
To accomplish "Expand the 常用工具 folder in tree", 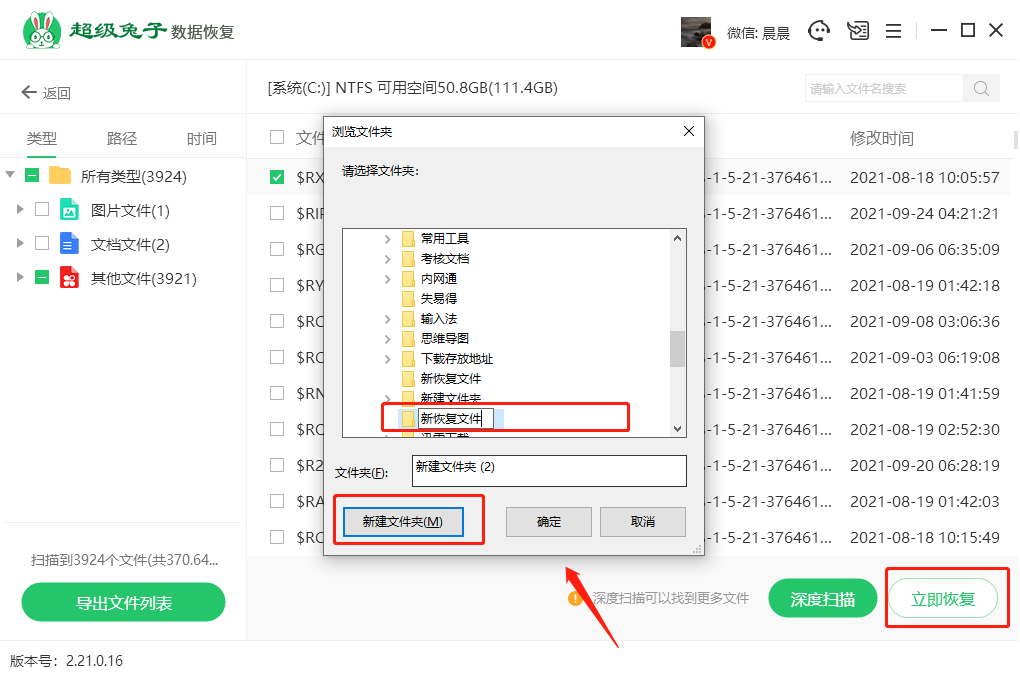I will 388,239.
